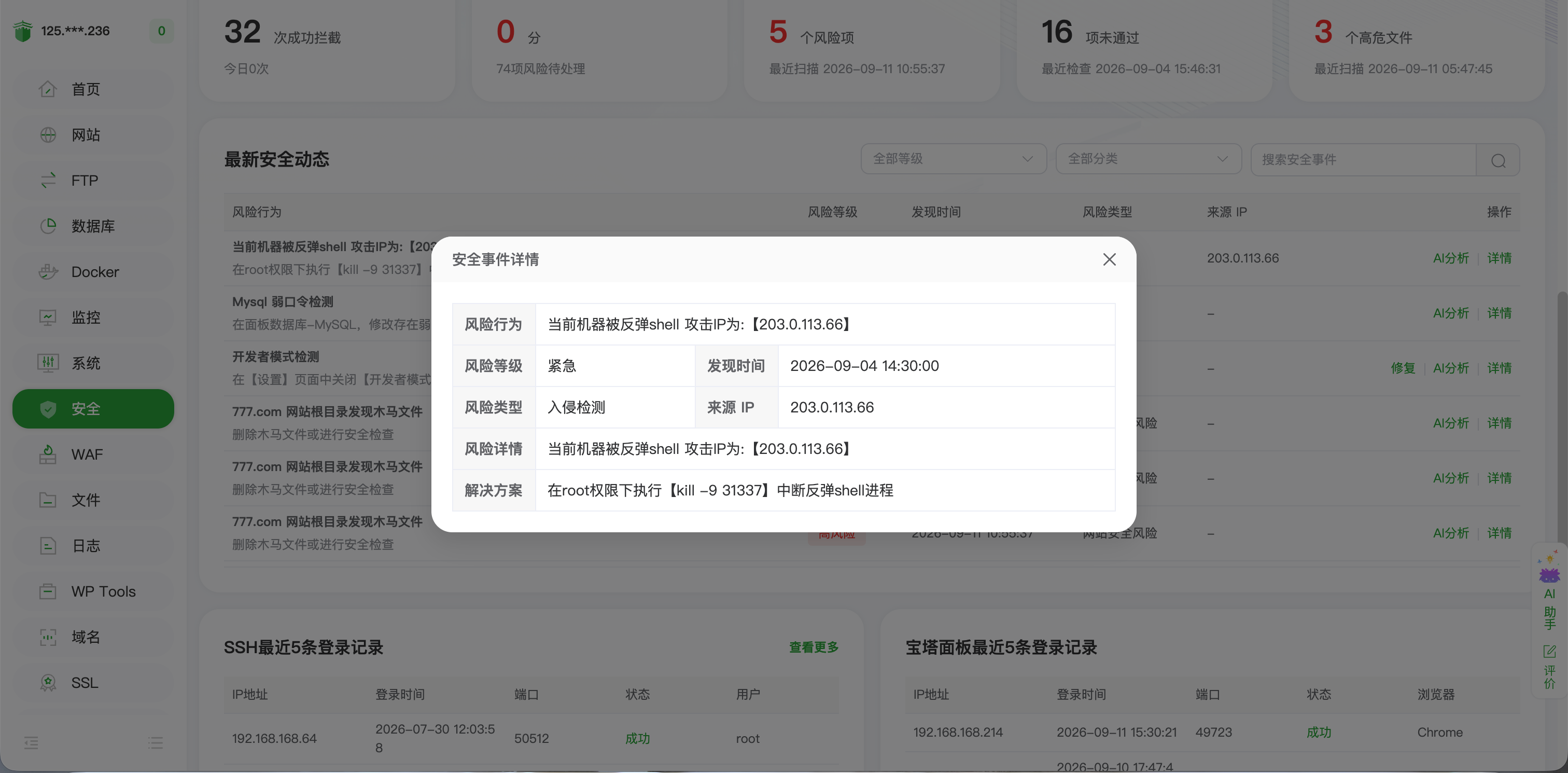Expand the 全部分类 category dropdown
1568x773 pixels.
click(1148, 159)
